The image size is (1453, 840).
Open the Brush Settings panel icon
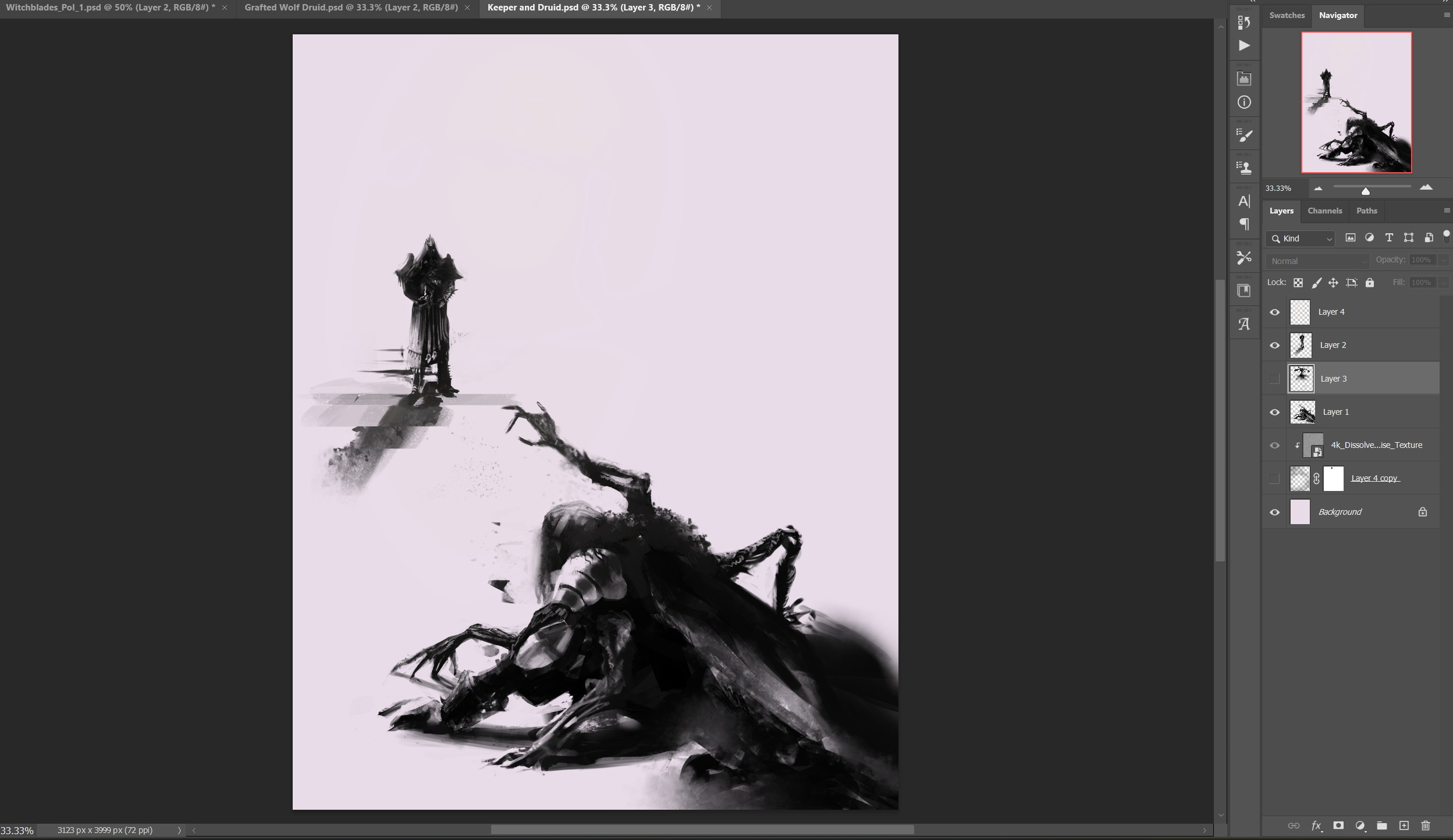(1244, 136)
